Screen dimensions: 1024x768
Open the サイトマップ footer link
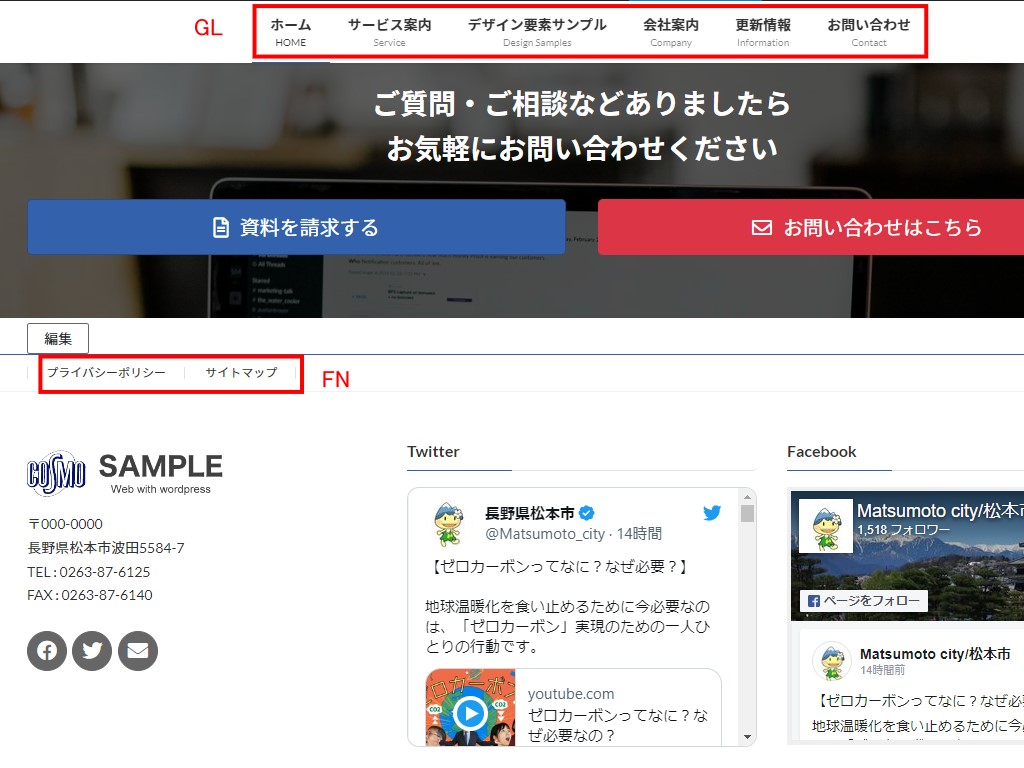[241, 373]
